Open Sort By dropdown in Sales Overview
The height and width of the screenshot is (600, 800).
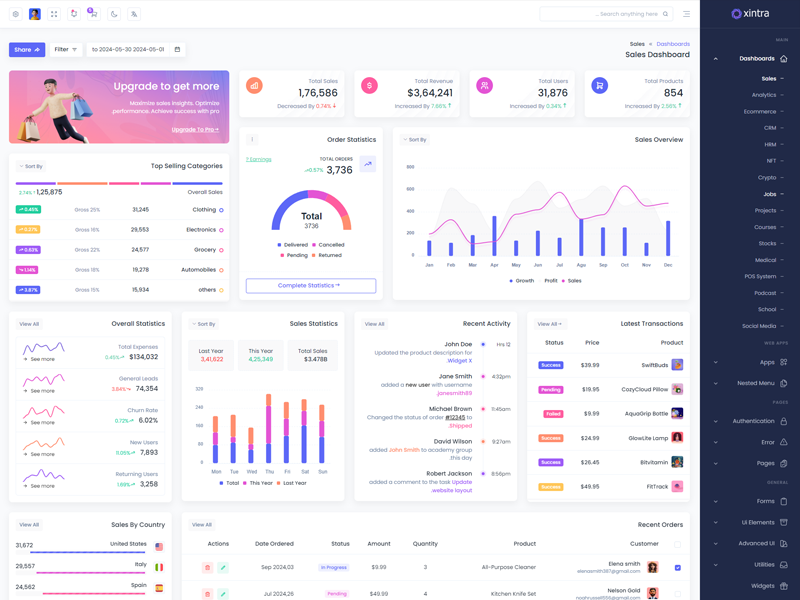[414, 140]
